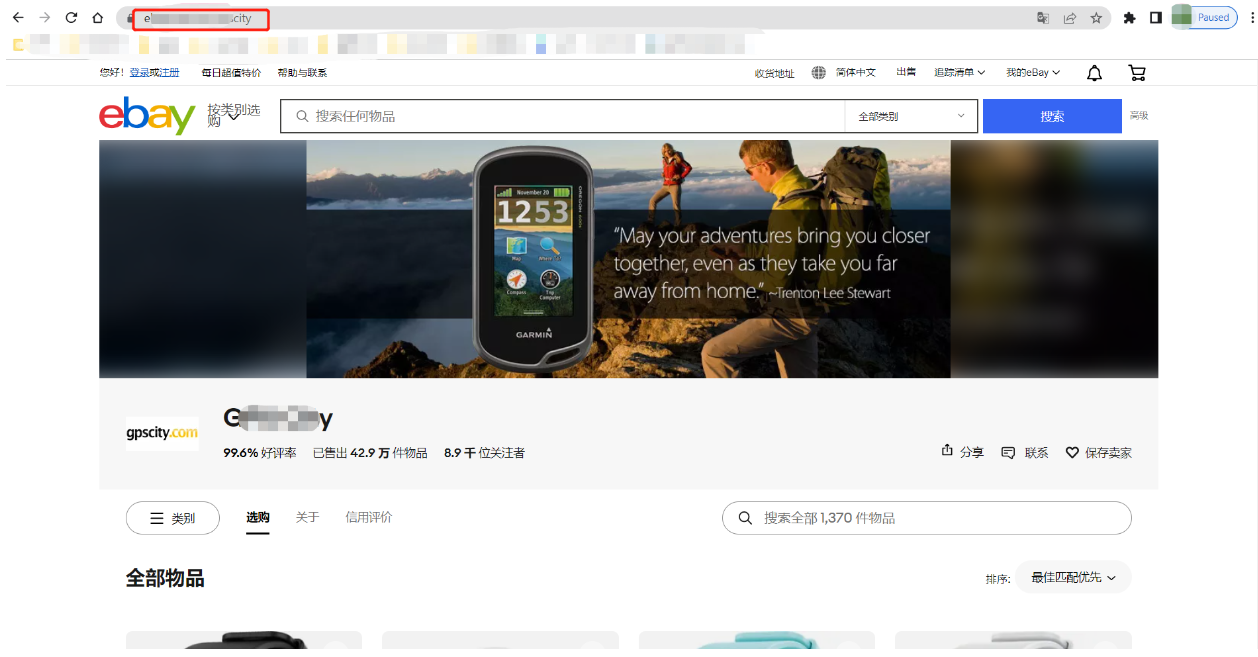
Task: Click the notifications bell icon
Action: click(1094, 73)
